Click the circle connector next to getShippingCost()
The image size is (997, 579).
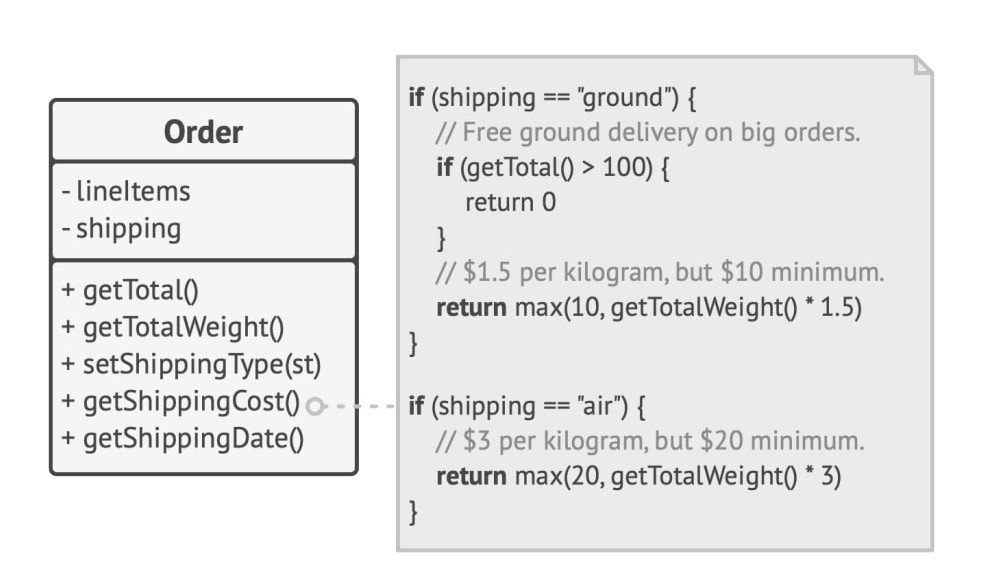coord(315,406)
